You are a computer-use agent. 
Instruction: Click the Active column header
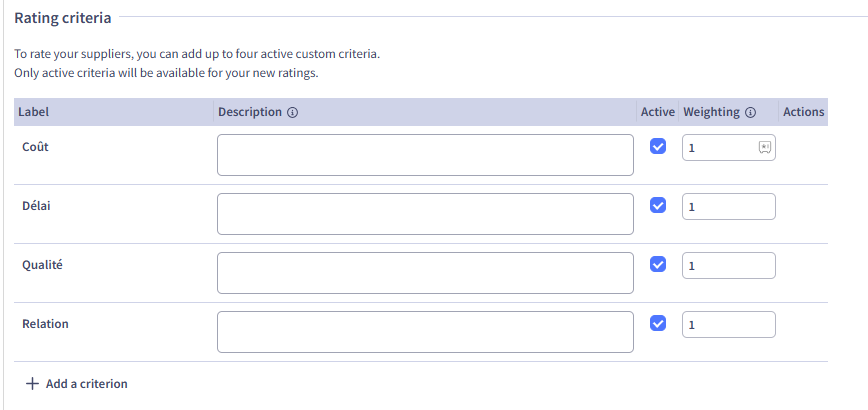tap(658, 112)
